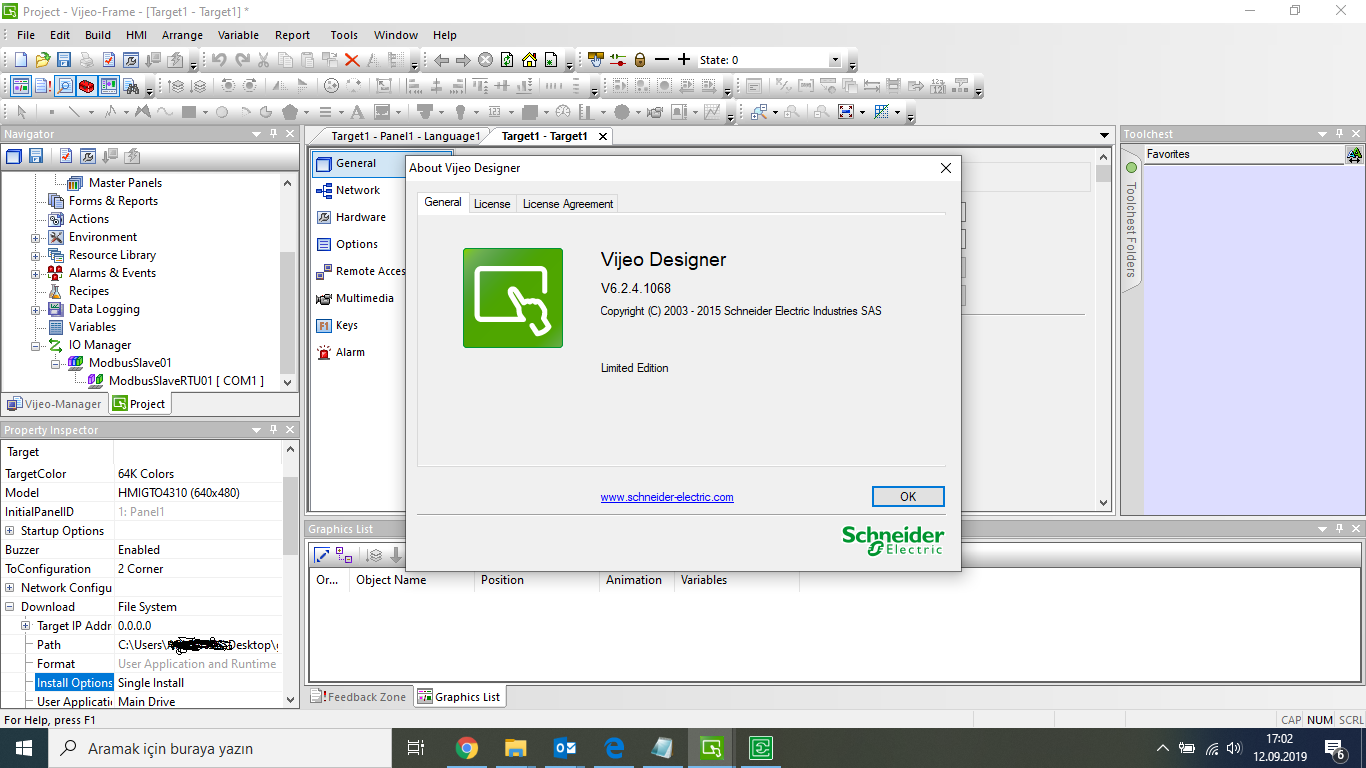The height and width of the screenshot is (768, 1366).
Task: Switch to the Feedback Zone tab
Action: (359, 697)
